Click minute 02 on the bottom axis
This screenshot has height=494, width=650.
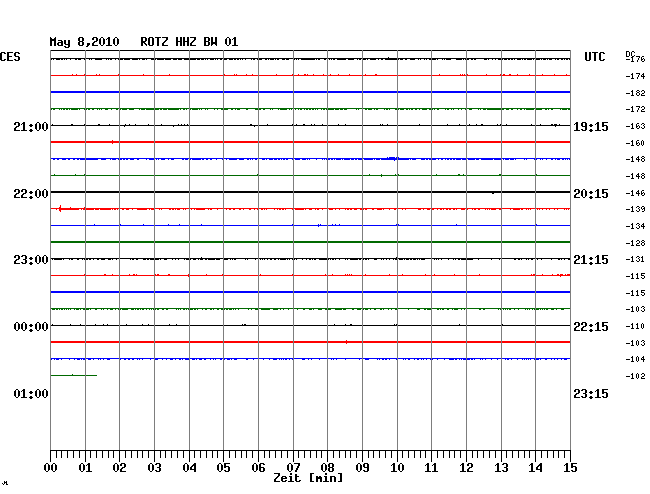119,468
